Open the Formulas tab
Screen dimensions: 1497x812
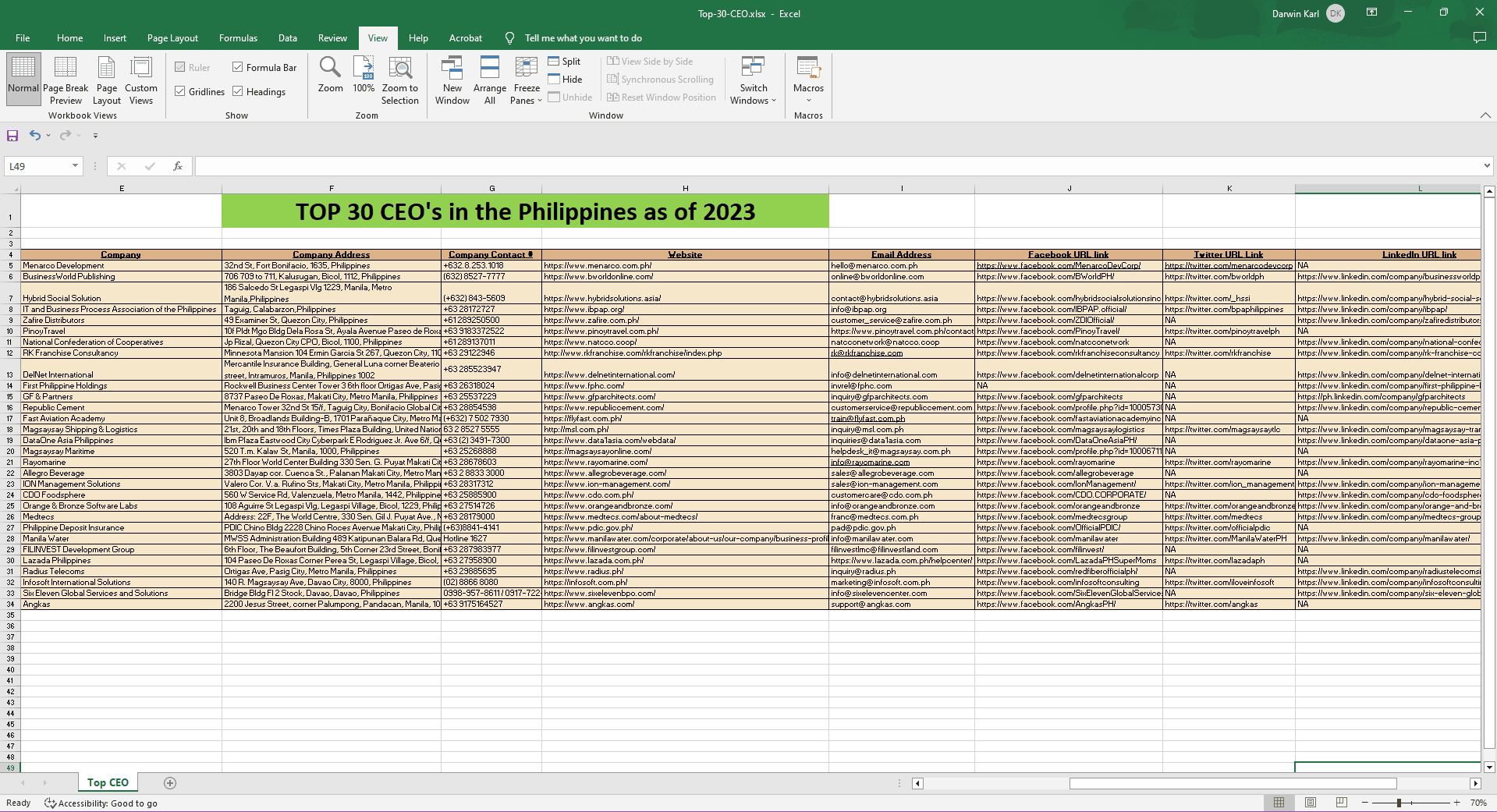coord(238,38)
